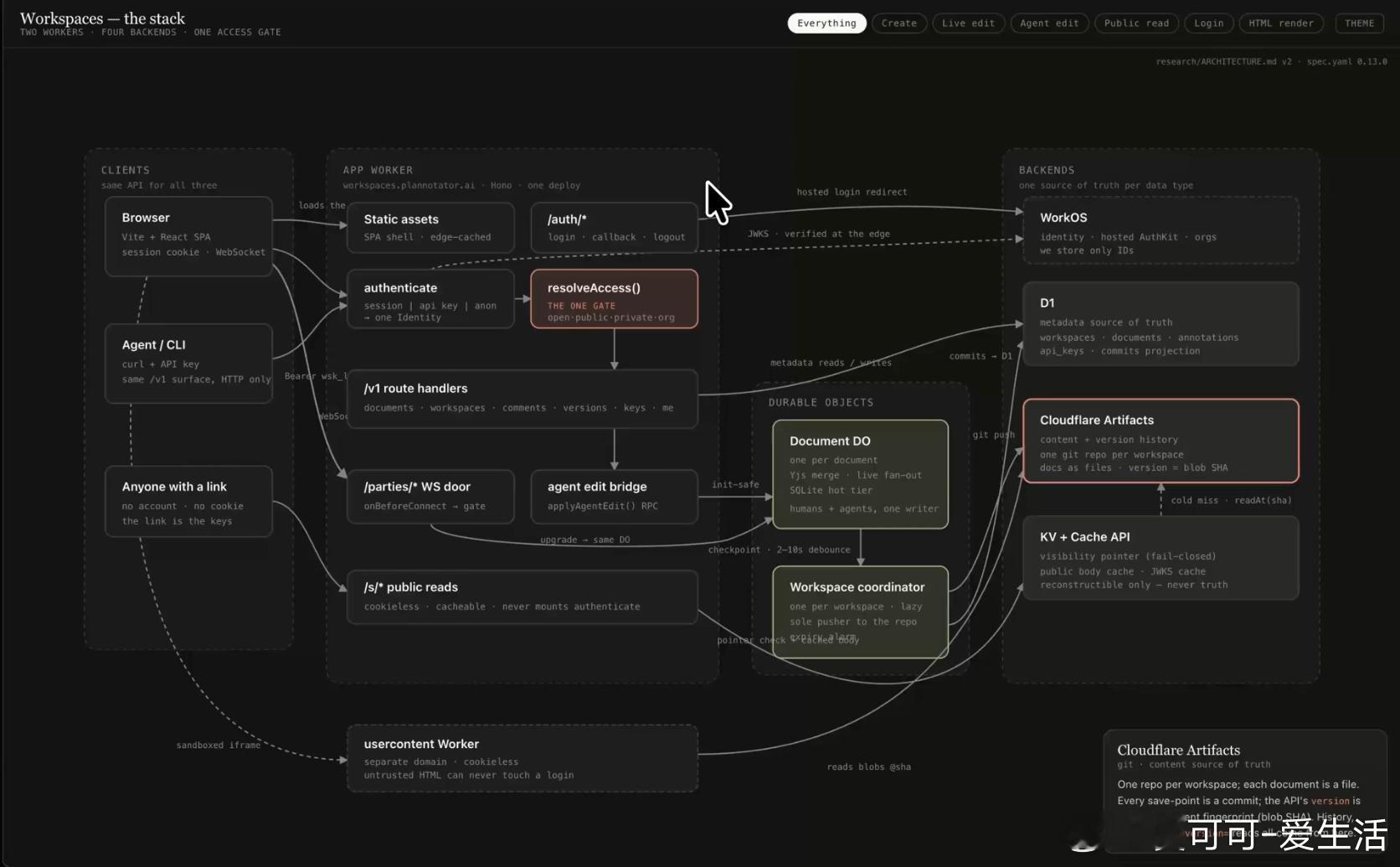Select the agent edit bridge node
Image resolution: width=1400 pixels, height=867 pixels.
tap(614, 496)
